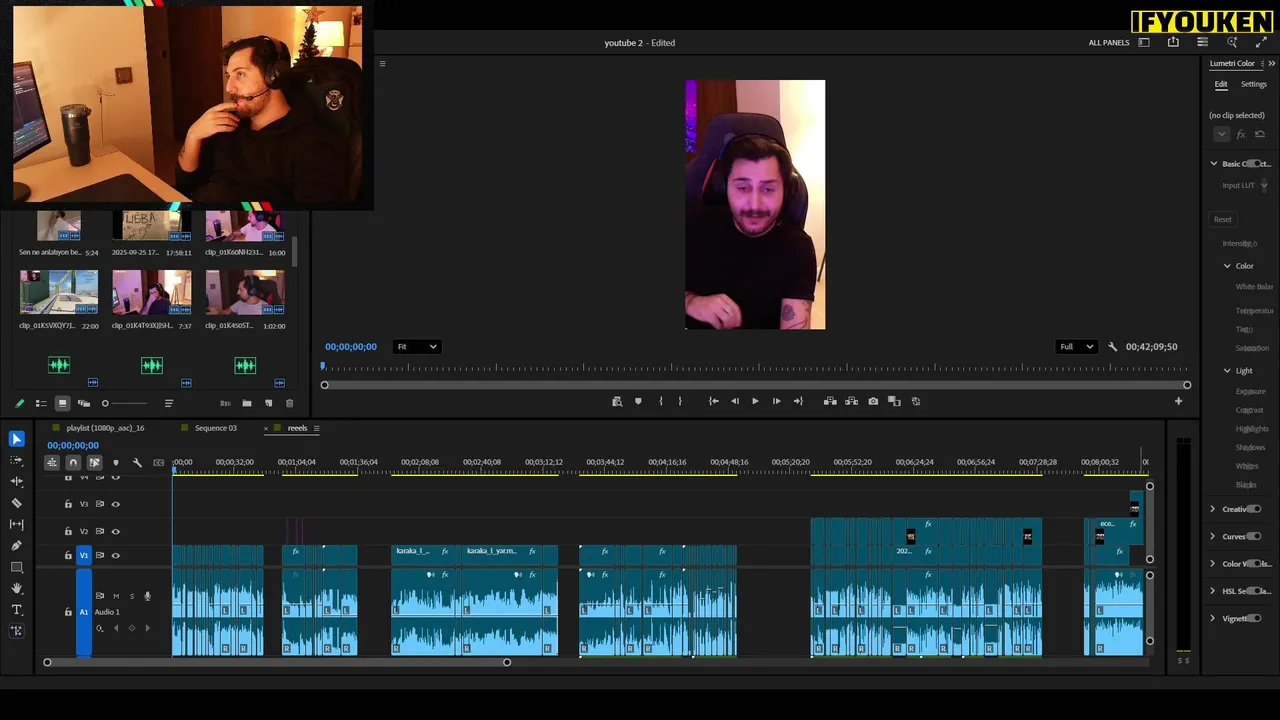Image resolution: width=1280 pixels, height=720 pixels.
Task: Open the Fit zoom level dropdown
Action: (416, 347)
